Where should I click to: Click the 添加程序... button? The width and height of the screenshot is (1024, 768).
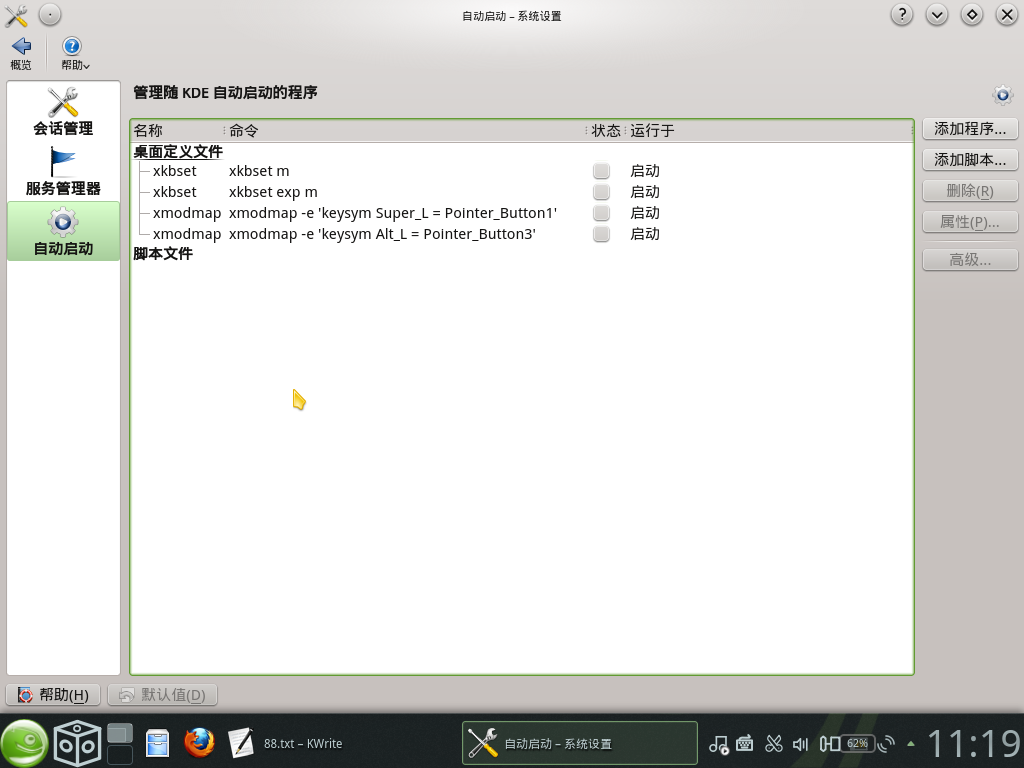[970, 129]
